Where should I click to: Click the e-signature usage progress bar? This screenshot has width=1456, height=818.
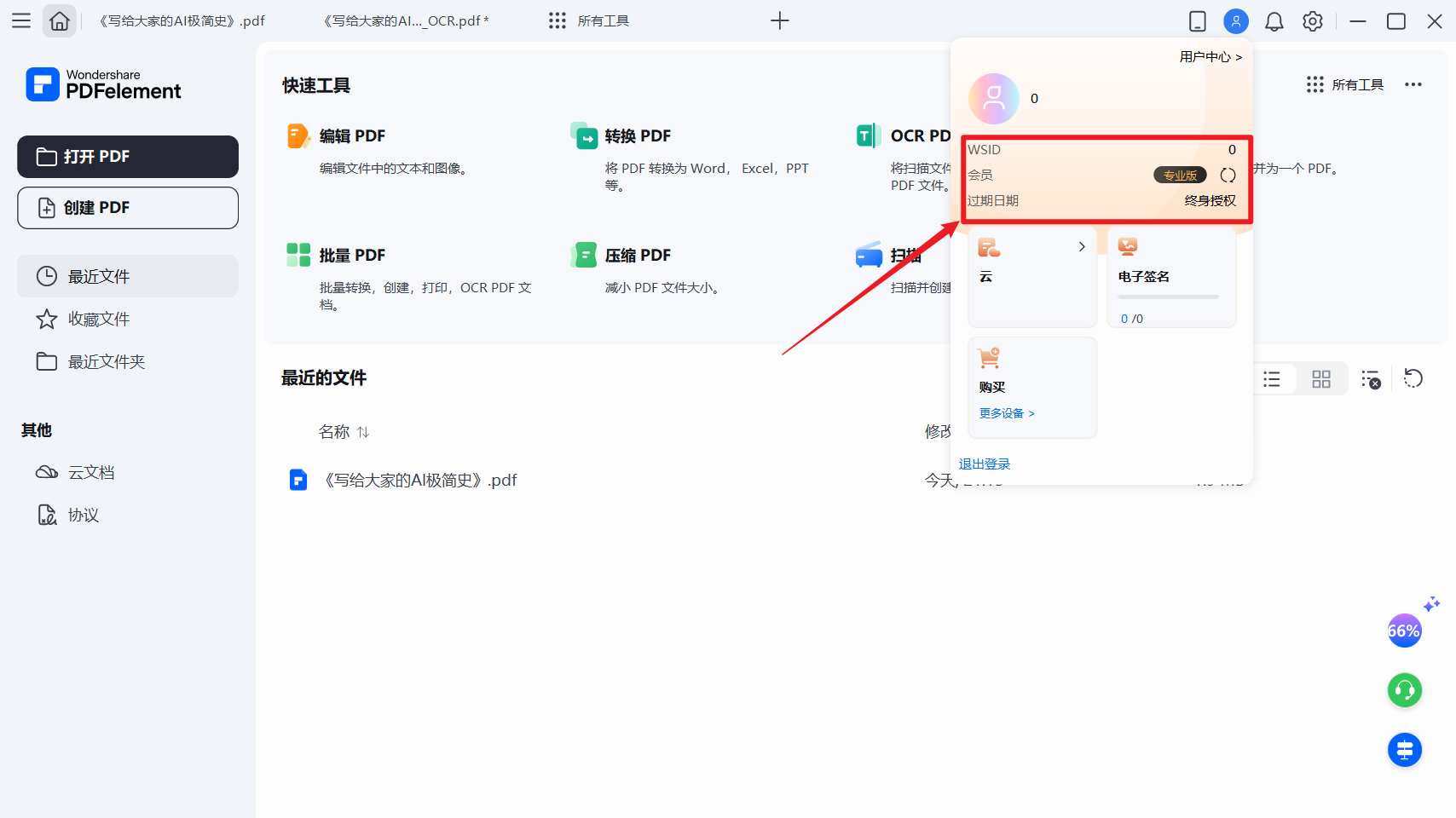(1168, 297)
